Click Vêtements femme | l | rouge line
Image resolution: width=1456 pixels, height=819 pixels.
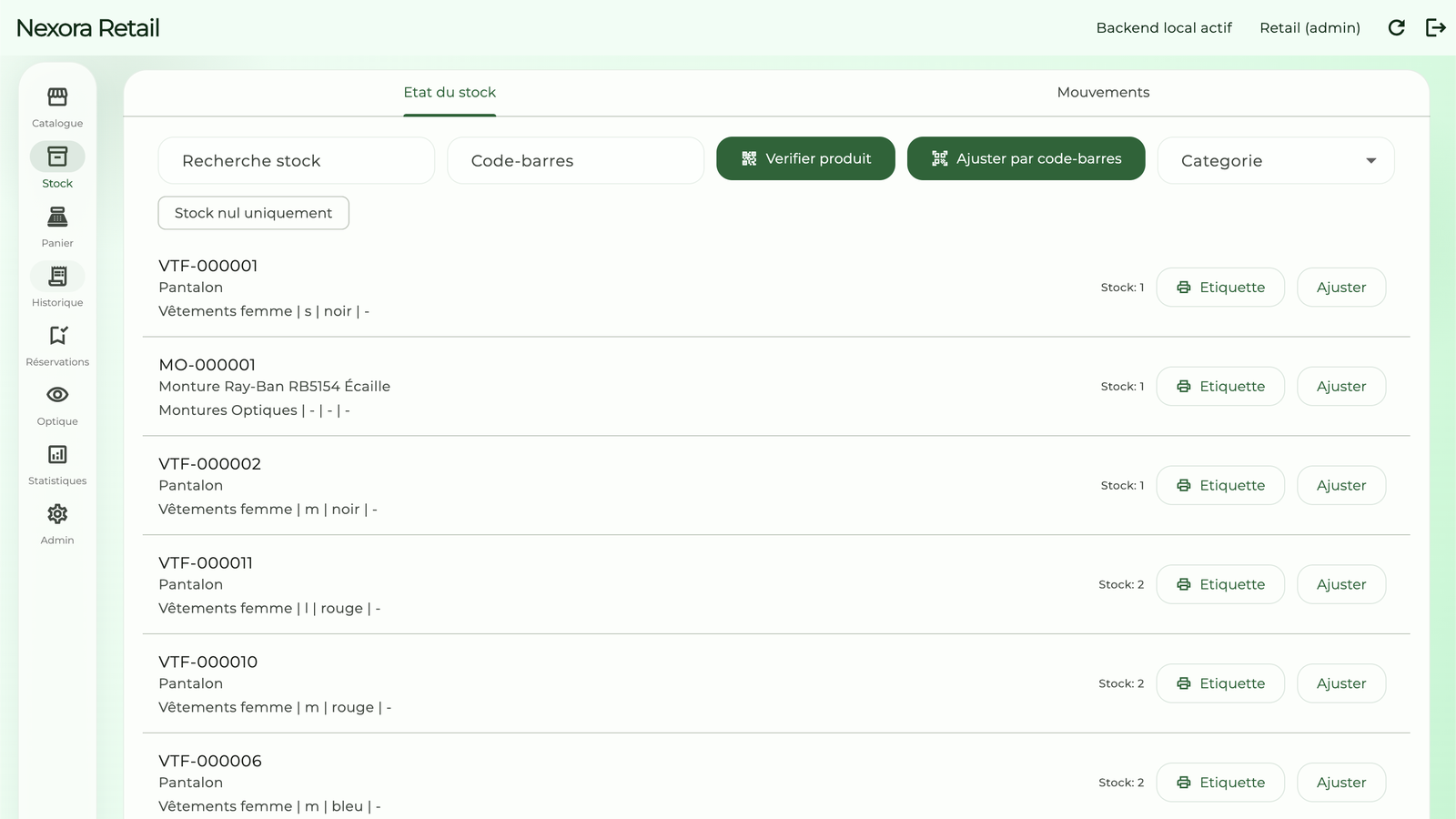tap(269, 608)
